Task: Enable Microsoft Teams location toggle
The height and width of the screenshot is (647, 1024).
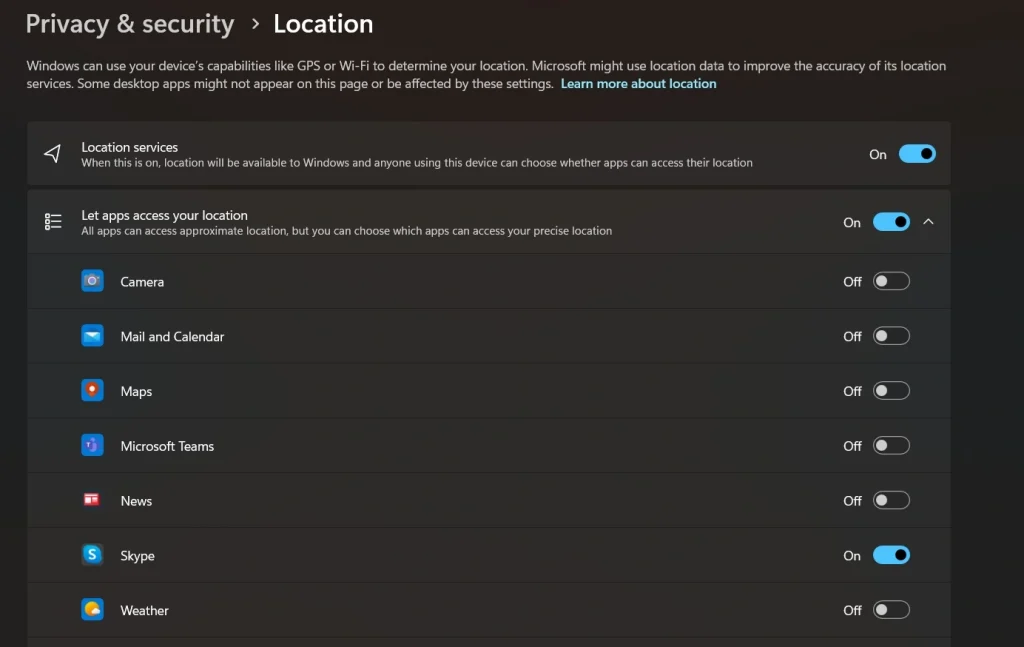Action: (891, 446)
